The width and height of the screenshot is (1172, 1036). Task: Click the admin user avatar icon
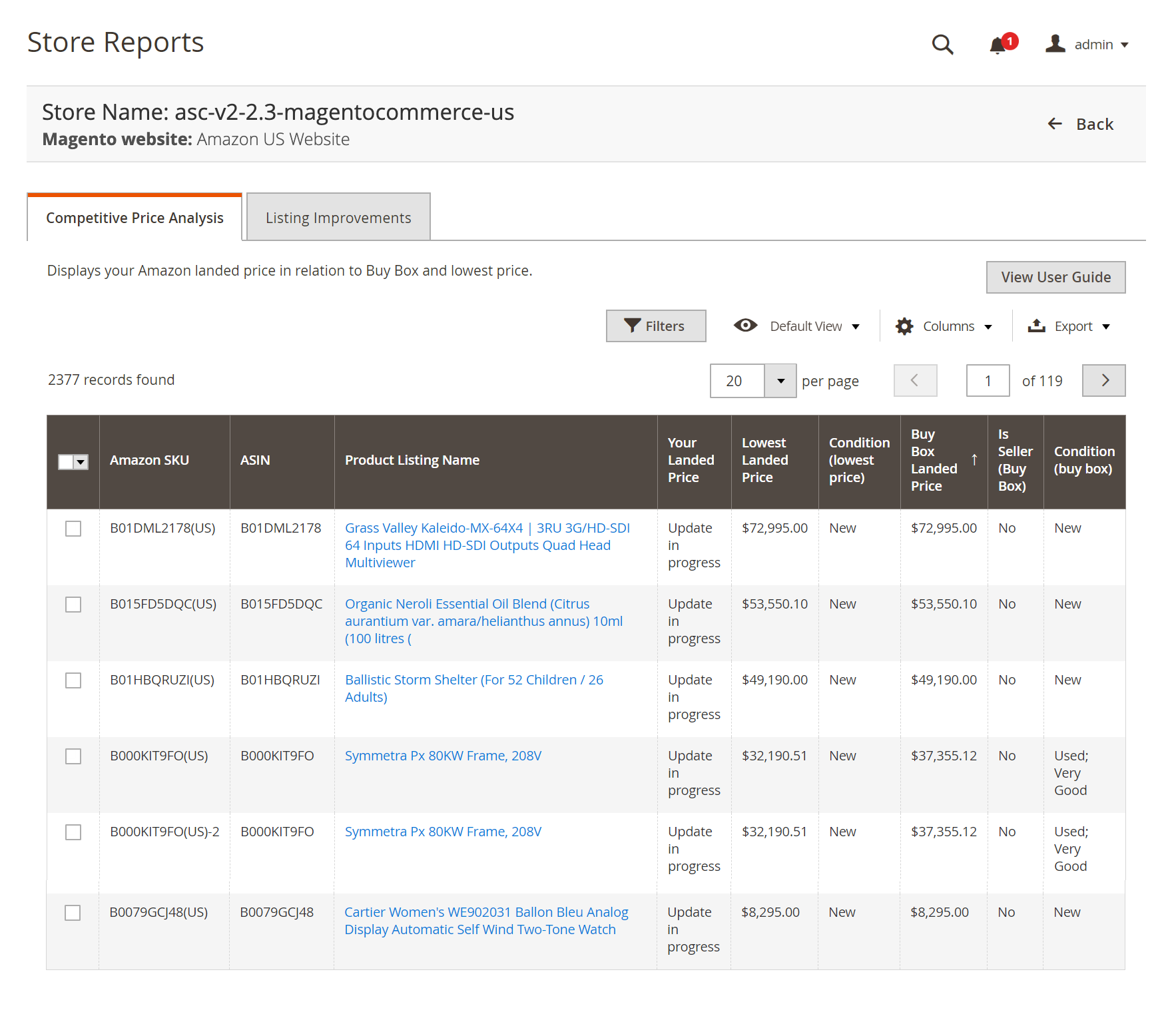(x=1055, y=44)
